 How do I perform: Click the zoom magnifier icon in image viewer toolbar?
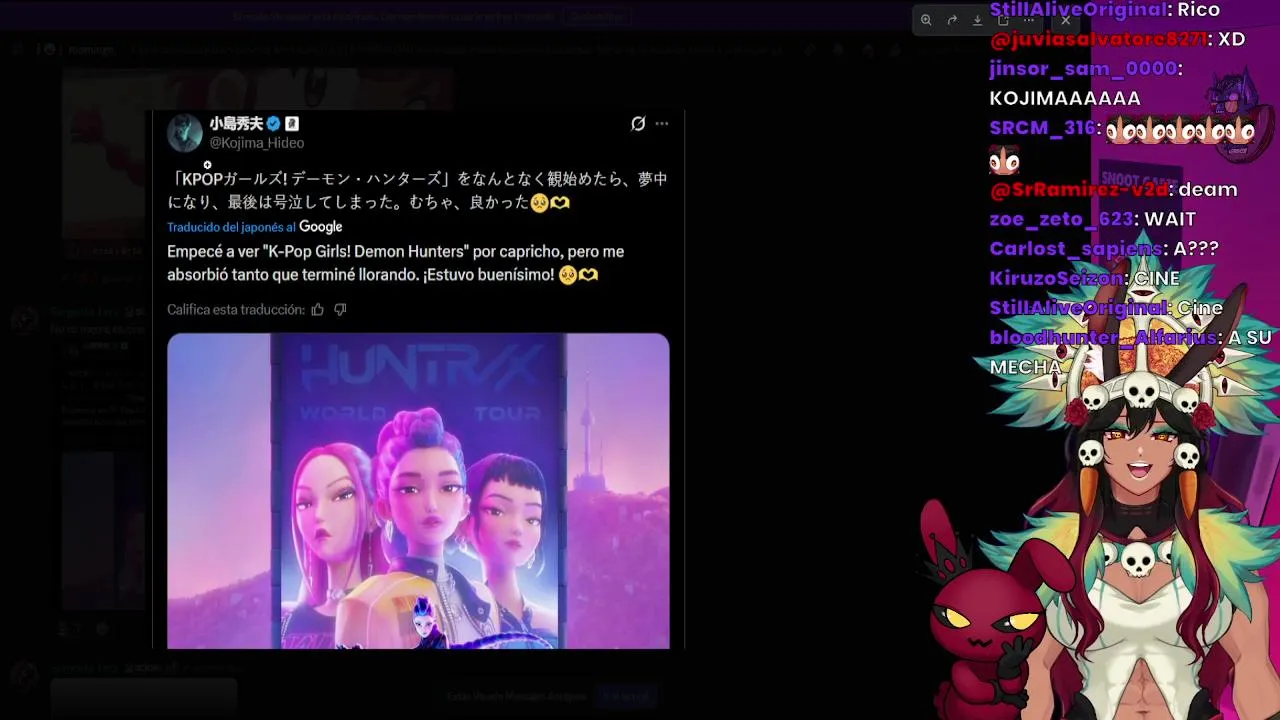[926, 20]
